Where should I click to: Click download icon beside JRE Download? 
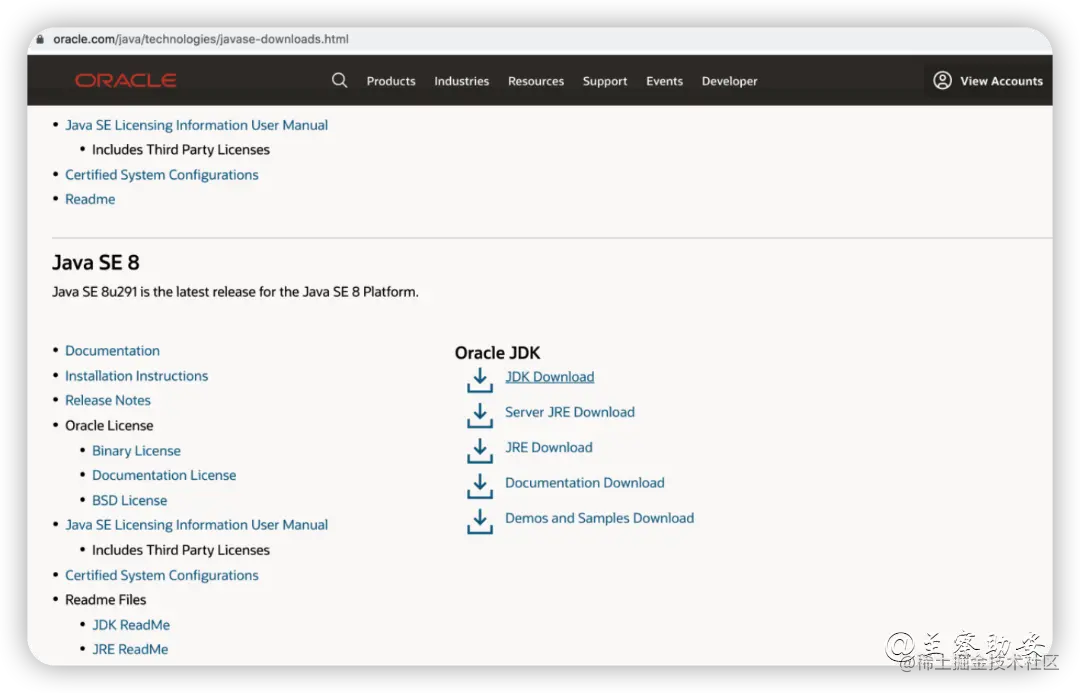click(x=480, y=450)
